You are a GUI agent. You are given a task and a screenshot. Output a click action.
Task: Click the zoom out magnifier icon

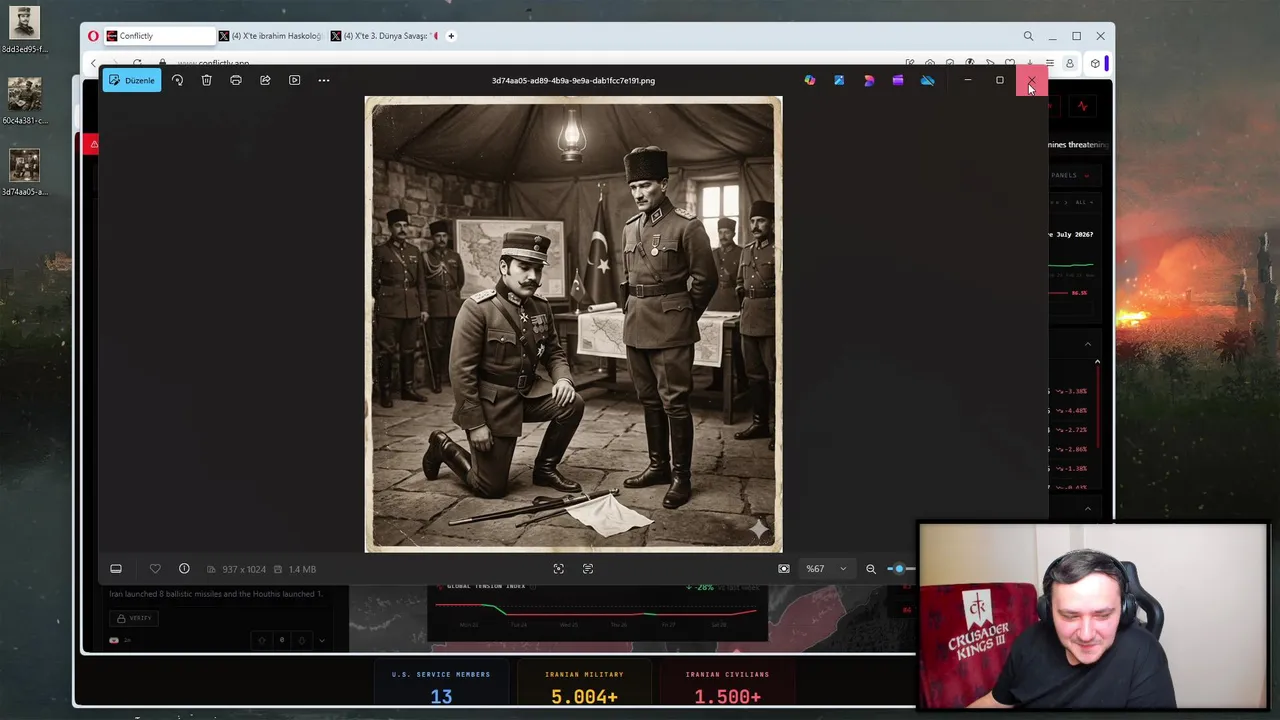[x=871, y=569]
